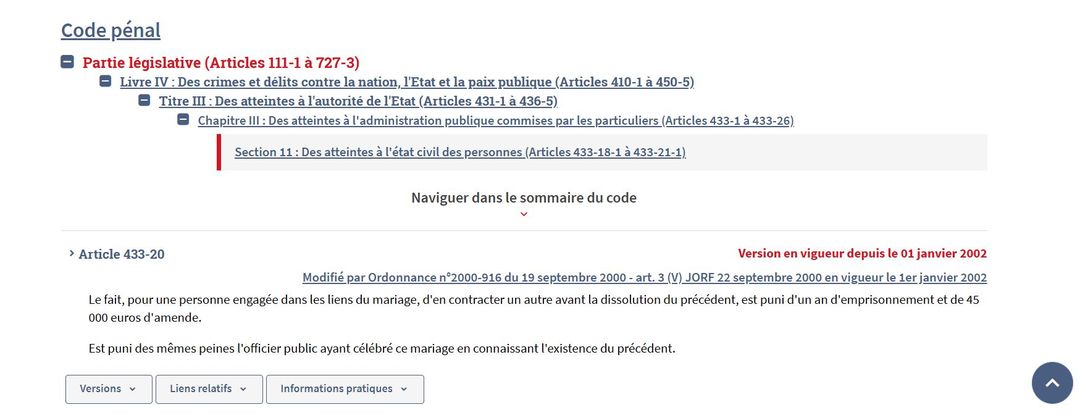Open Partie législative (Articles 111-1 à 727-3)
The image size is (1080, 415).
pyautogui.click(x=220, y=62)
